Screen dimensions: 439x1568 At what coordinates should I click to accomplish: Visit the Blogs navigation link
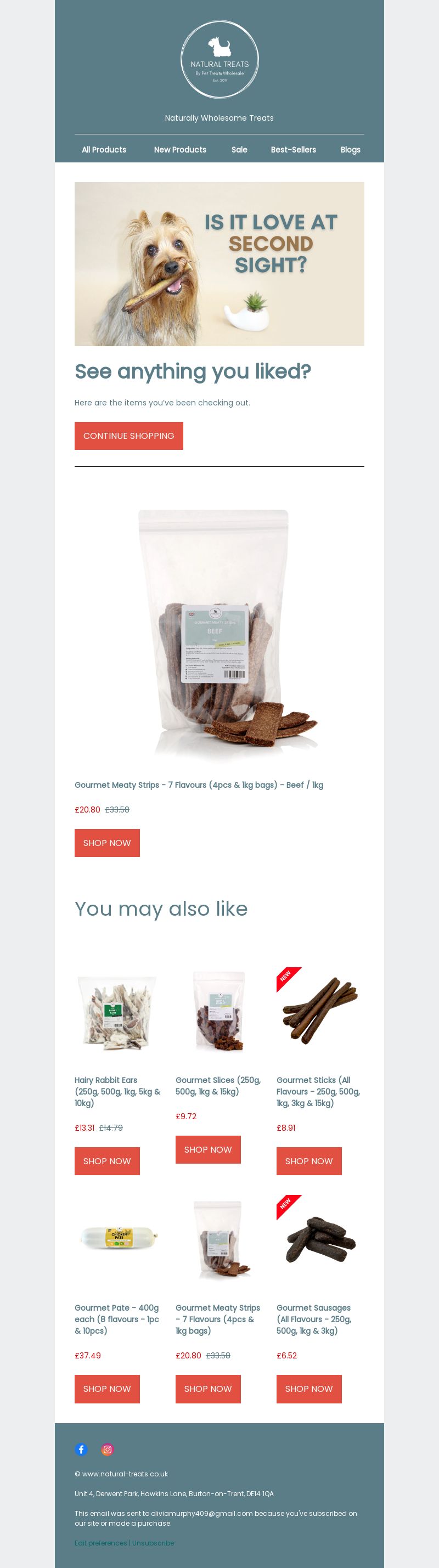pyautogui.click(x=350, y=150)
